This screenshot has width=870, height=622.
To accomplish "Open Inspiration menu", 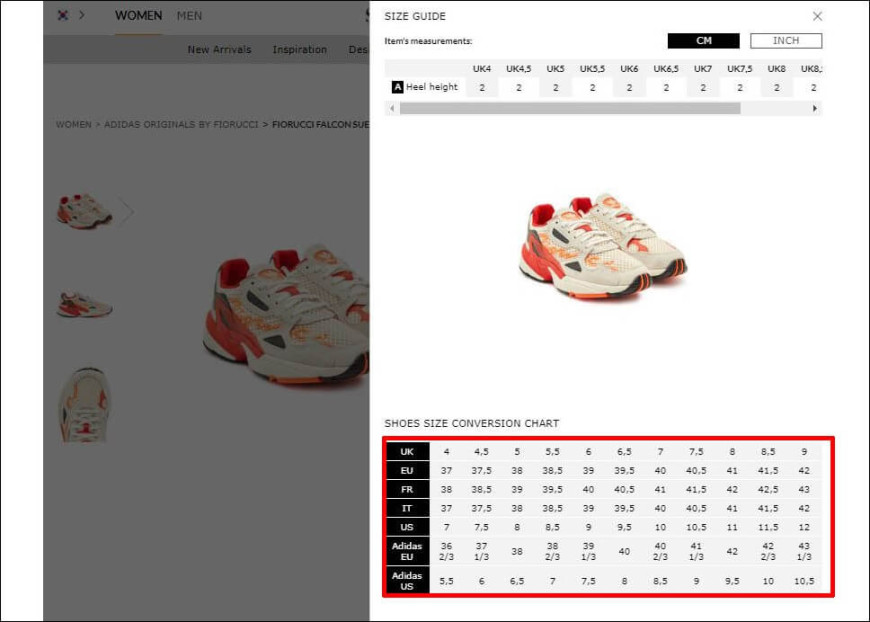I will click(x=300, y=49).
